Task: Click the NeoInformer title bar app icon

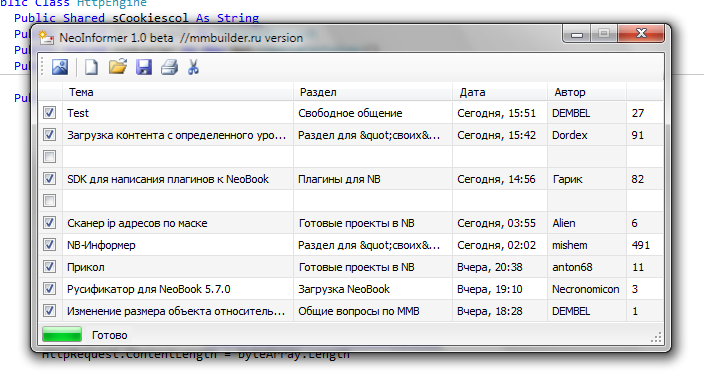Action: tap(46, 38)
